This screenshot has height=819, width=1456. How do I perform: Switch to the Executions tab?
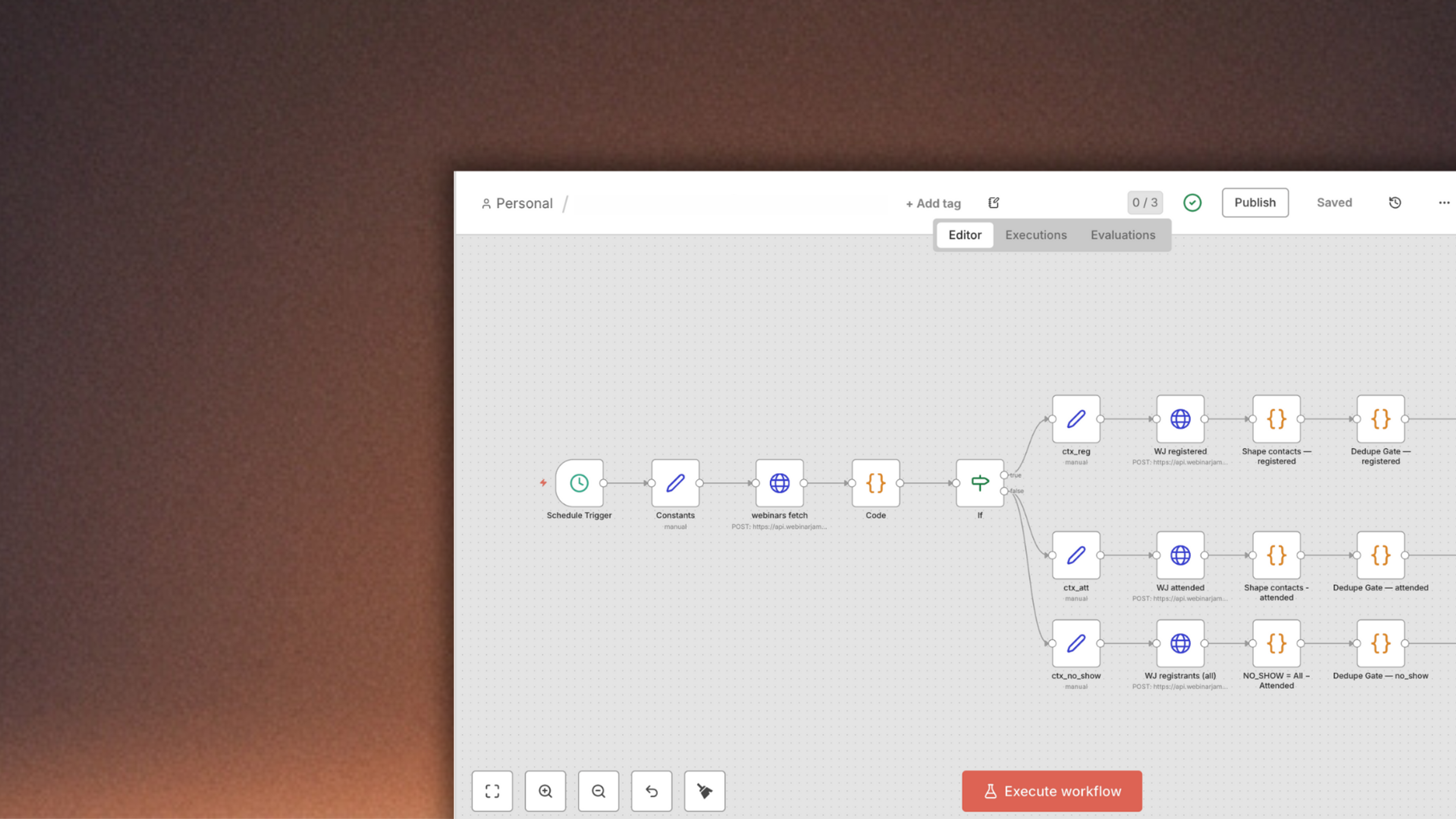1036,235
